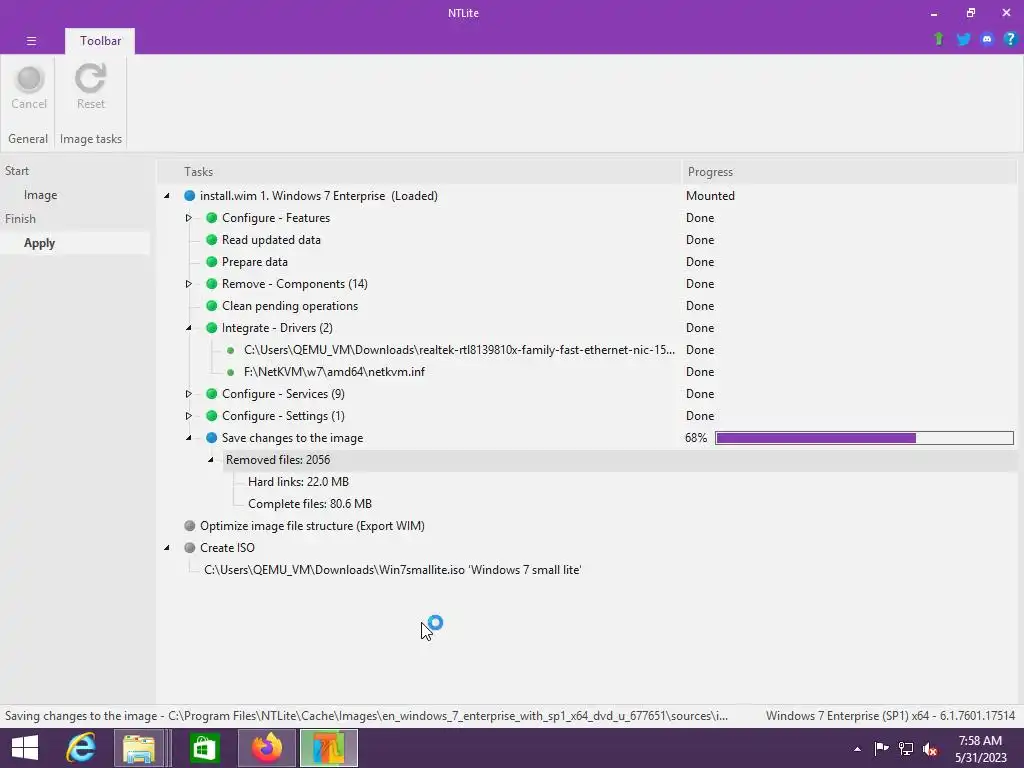Click the Cancel button in toolbar
Viewport: 1024px width, 768px height.
29,88
